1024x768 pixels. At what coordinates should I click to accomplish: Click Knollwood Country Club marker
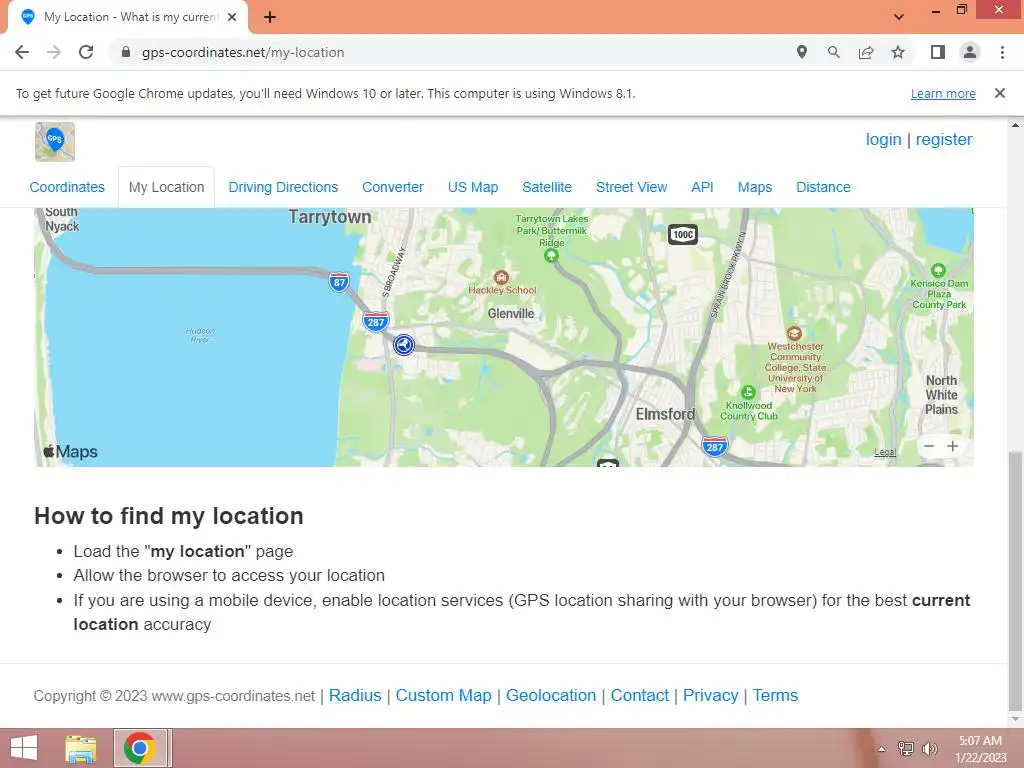click(x=748, y=392)
